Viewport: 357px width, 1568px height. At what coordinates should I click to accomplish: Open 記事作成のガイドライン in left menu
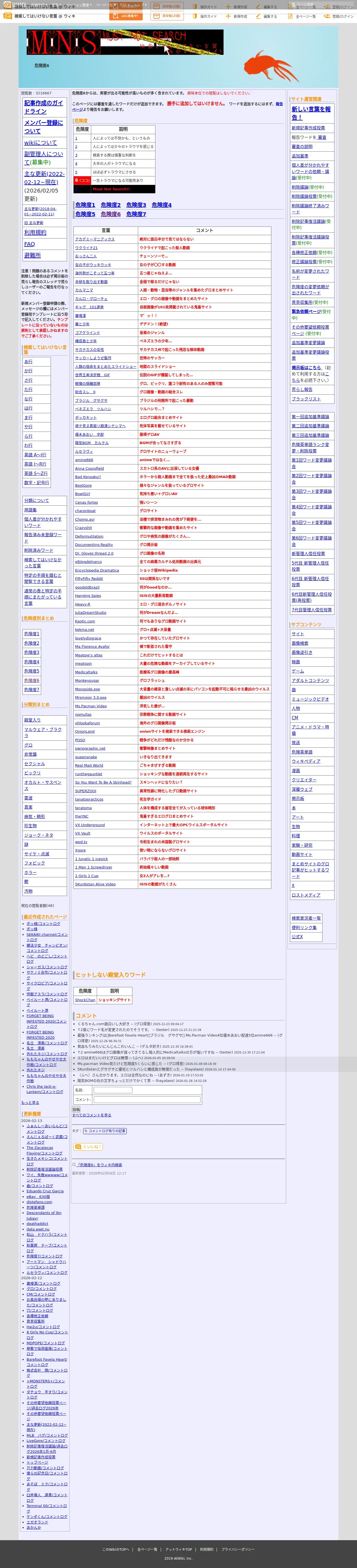point(44,107)
